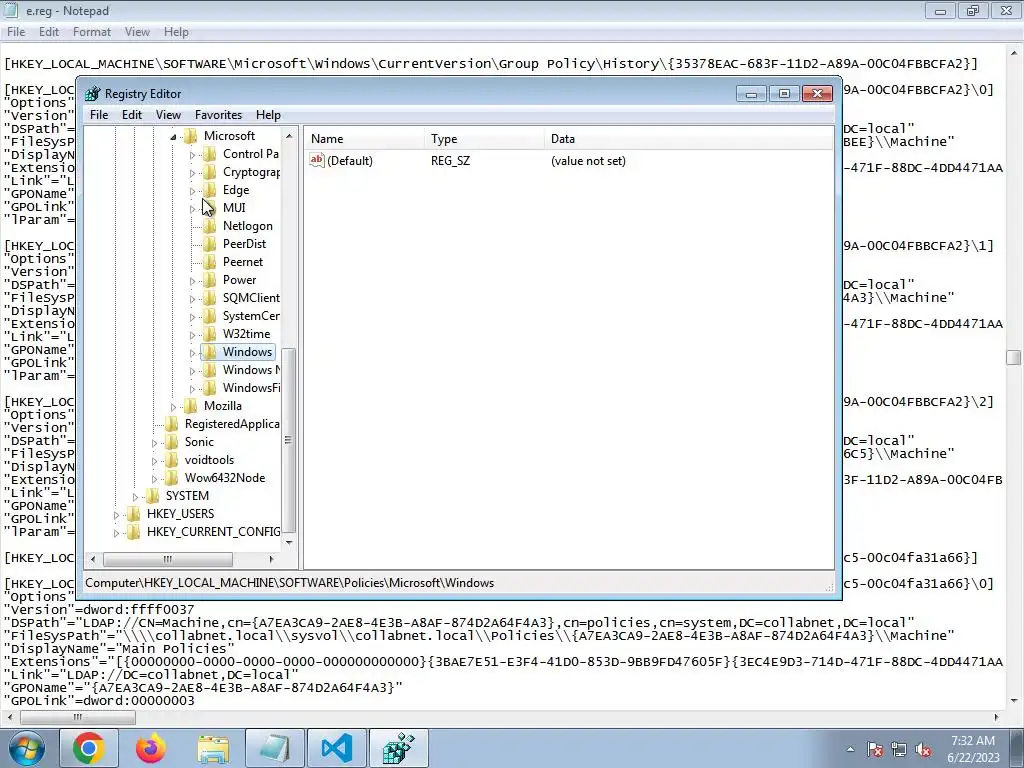Collapse the Microsoft tree node
Viewport: 1024px width, 768px height.
click(x=173, y=136)
